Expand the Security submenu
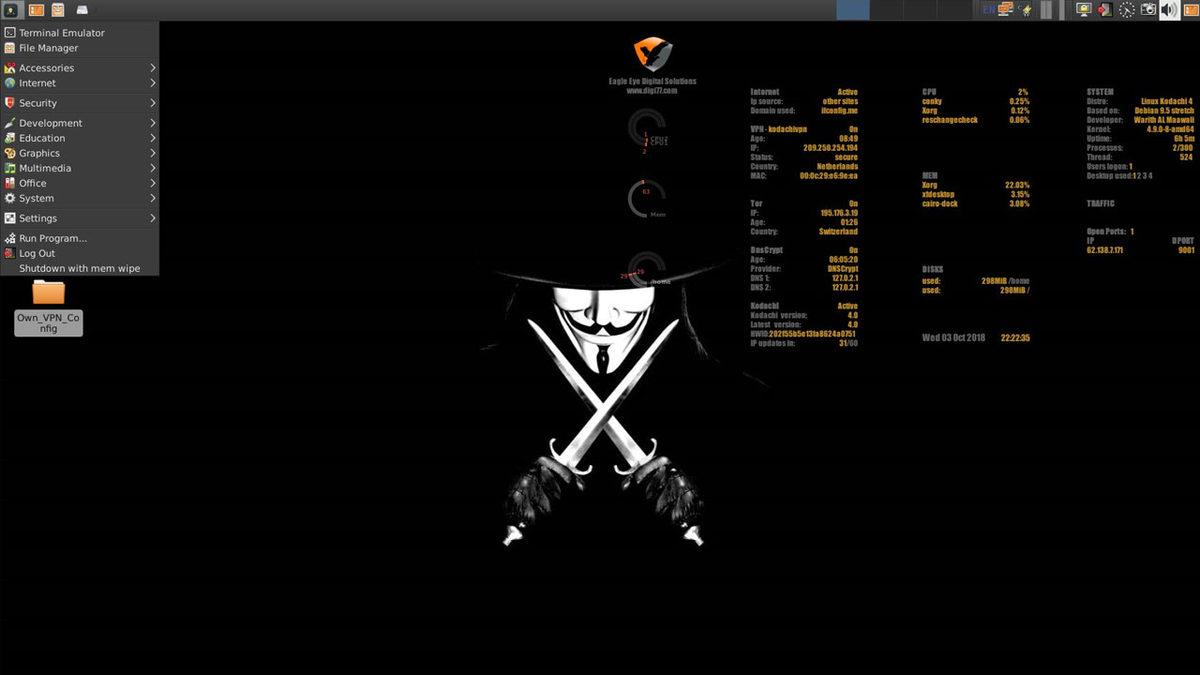The width and height of the screenshot is (1200, 675). click(x=40, y=103)
